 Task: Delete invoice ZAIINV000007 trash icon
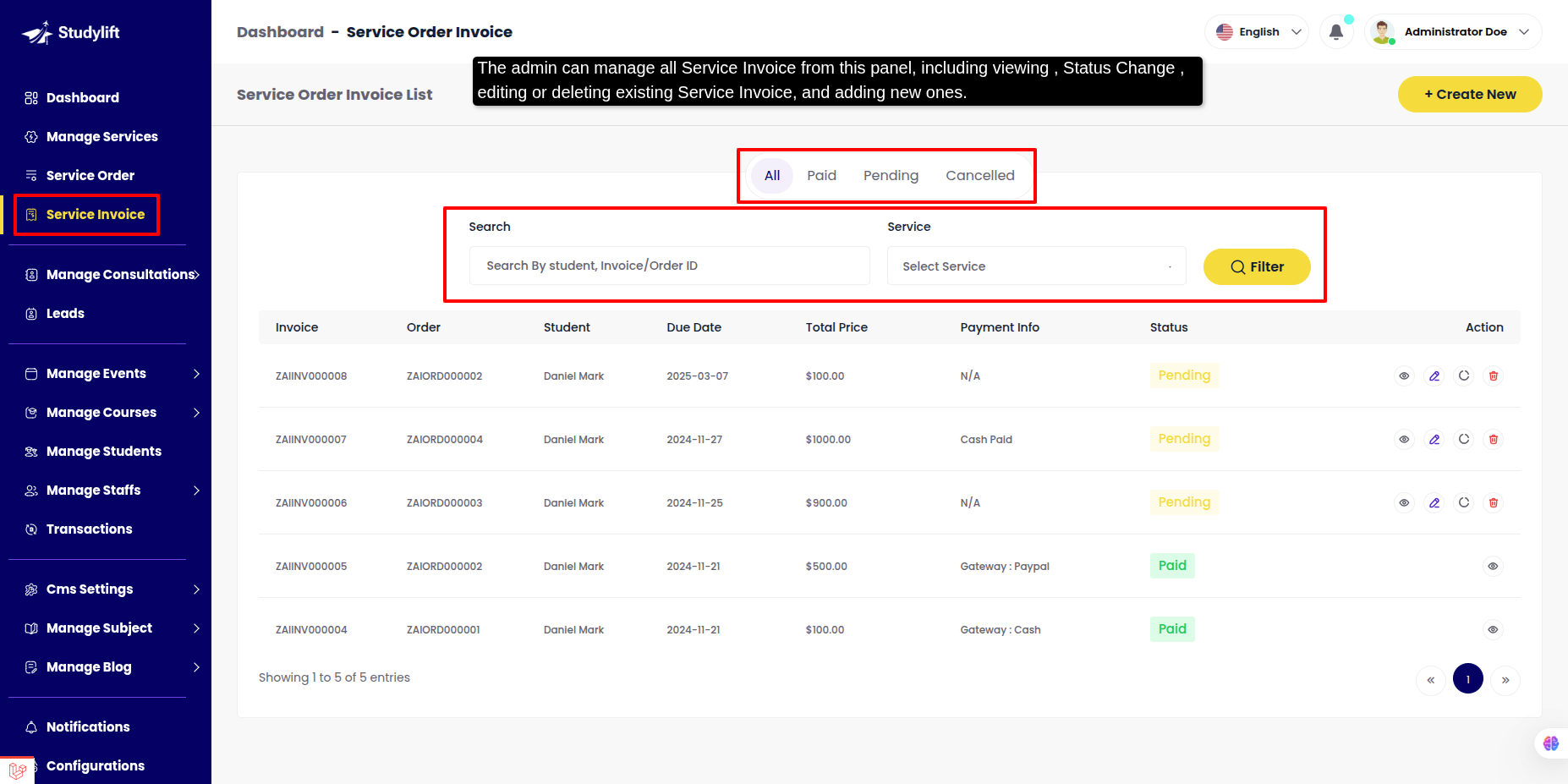pyautogui.click(x=1494, y=439)
